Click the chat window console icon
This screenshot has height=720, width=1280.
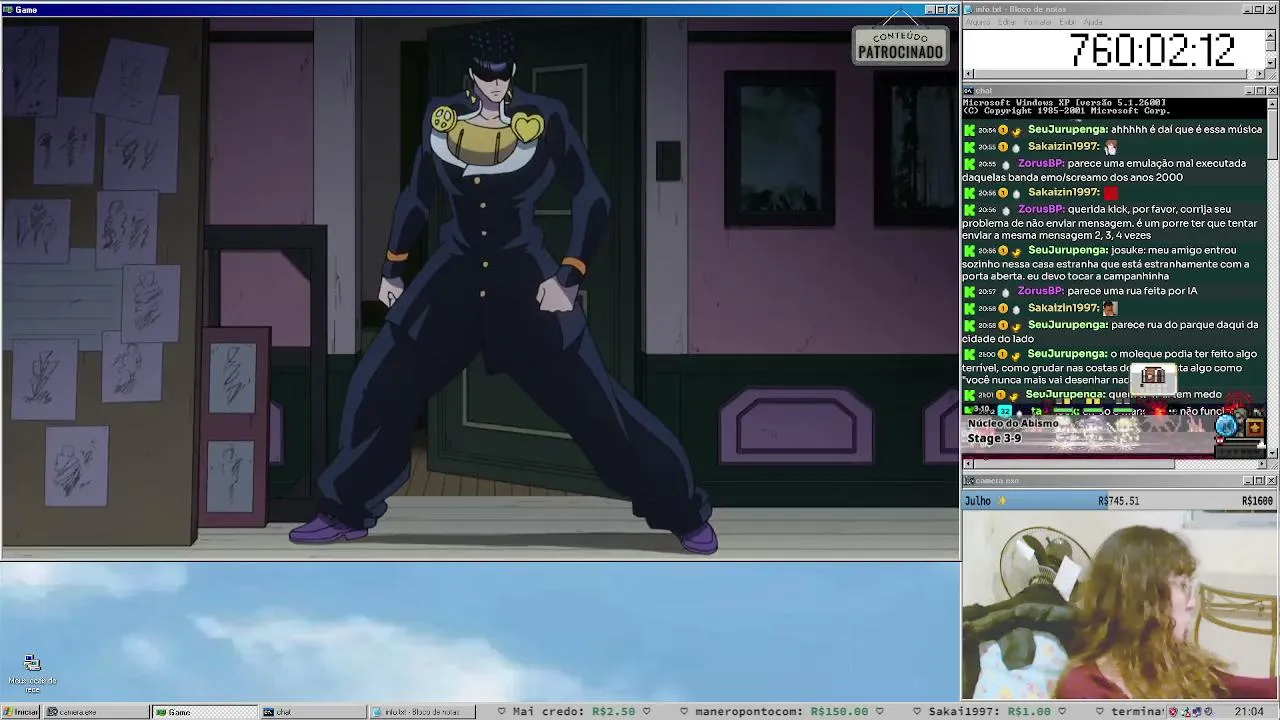point(968,91)
